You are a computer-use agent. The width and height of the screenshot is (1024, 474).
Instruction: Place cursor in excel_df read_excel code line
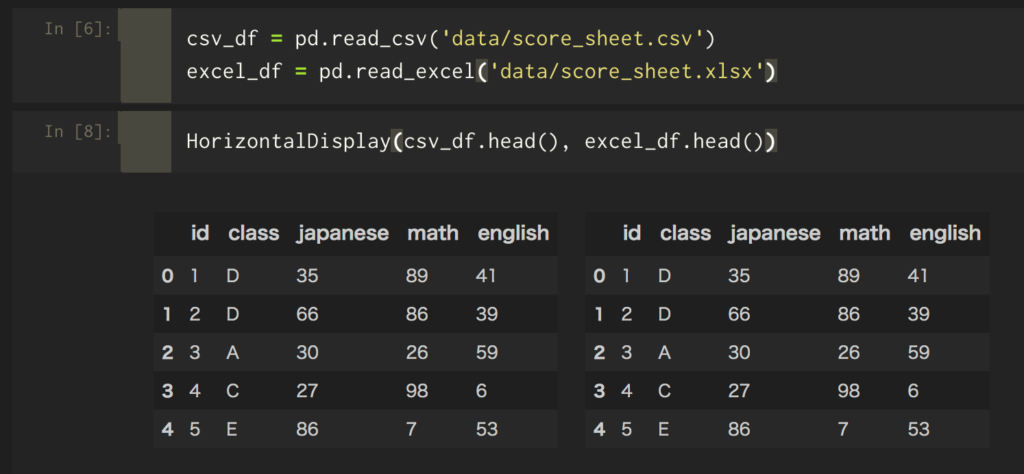click(481, 71)
